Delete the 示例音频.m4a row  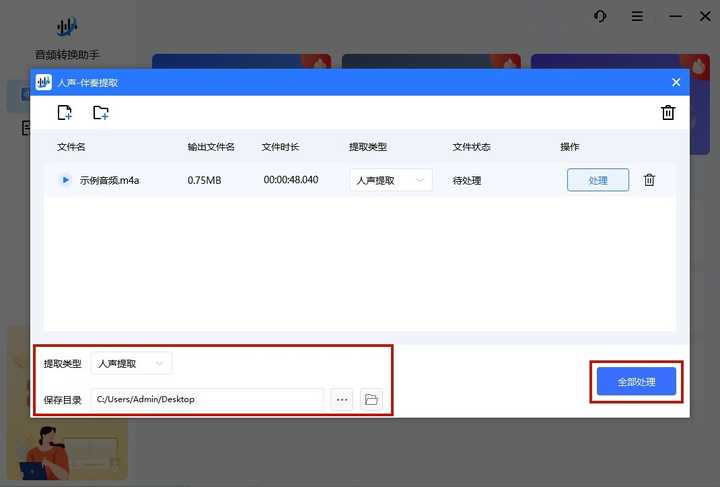click(649, 180)
